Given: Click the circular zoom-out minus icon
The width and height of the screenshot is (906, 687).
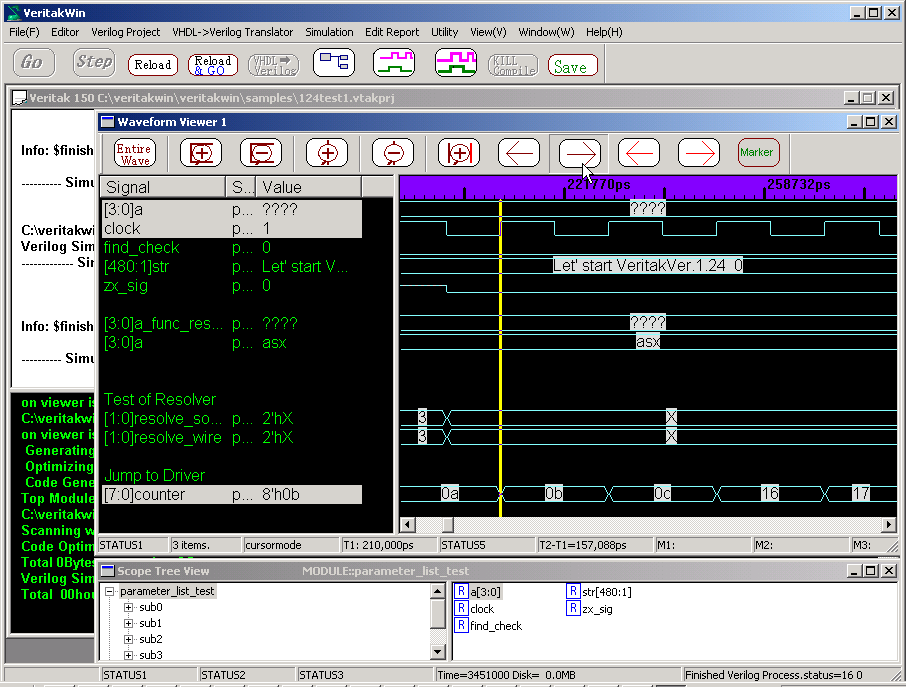Looking at the screenshot, I should tap(393, 153).
